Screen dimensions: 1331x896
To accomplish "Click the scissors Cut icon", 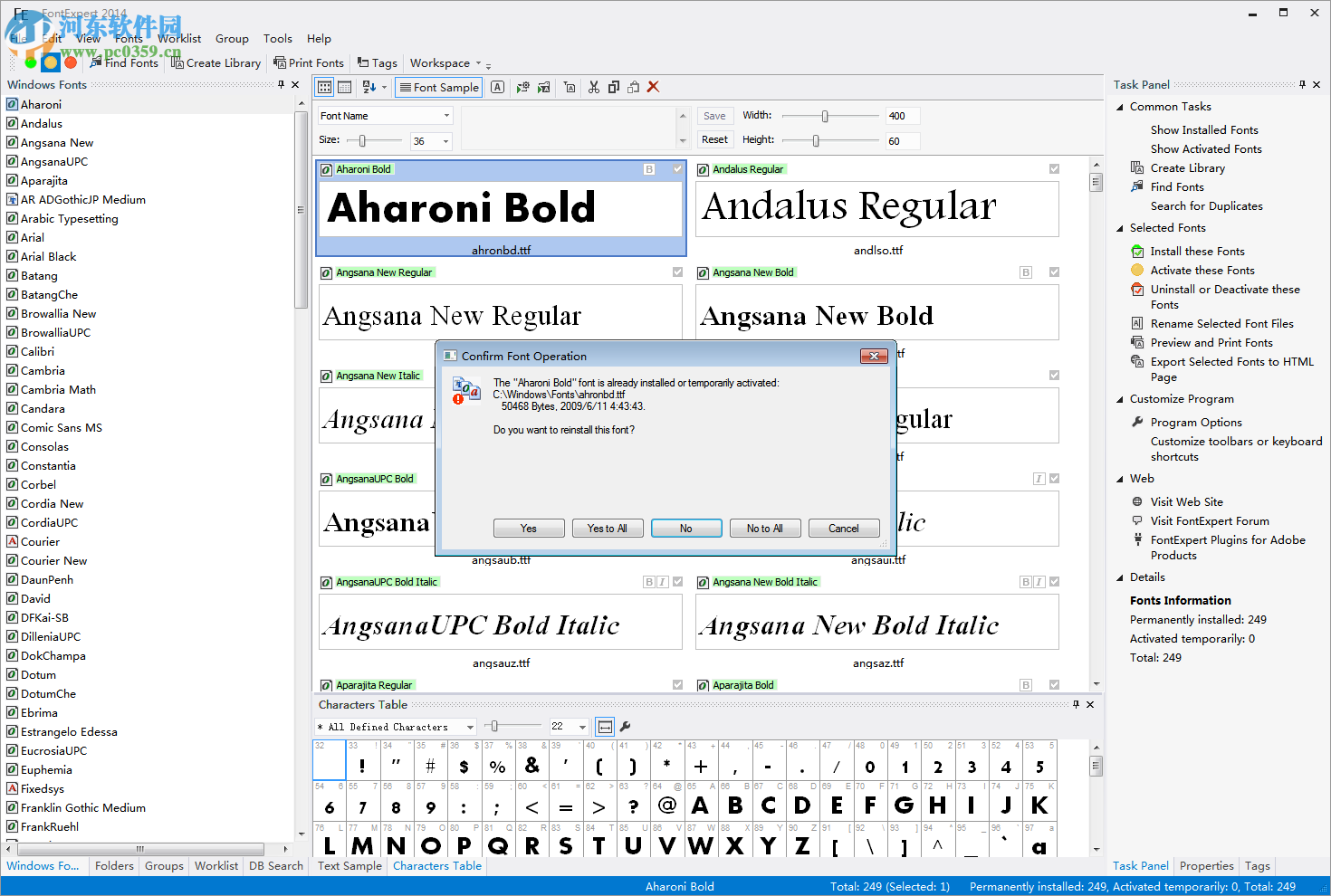I will [x=594, y=87].
